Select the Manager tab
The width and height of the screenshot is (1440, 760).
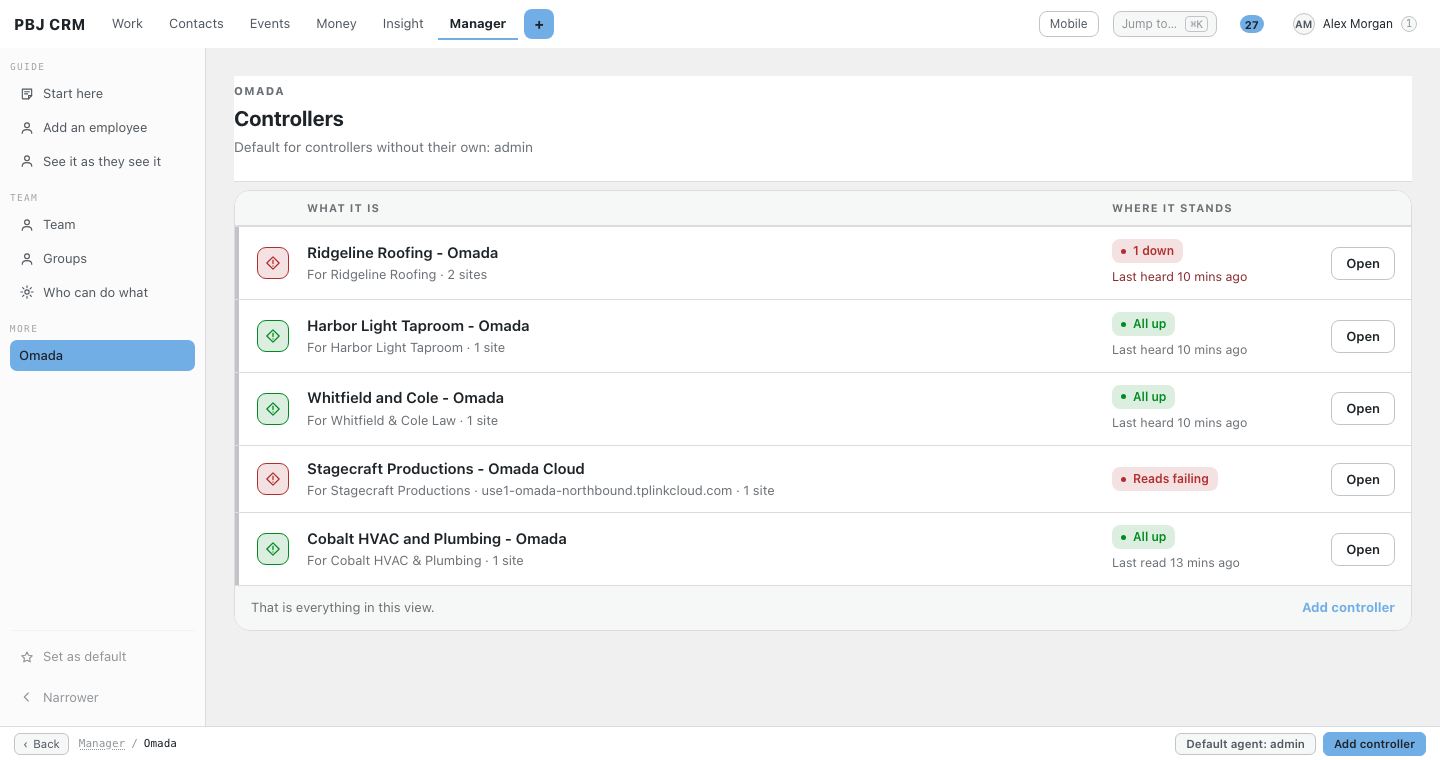tap(478, 24)
